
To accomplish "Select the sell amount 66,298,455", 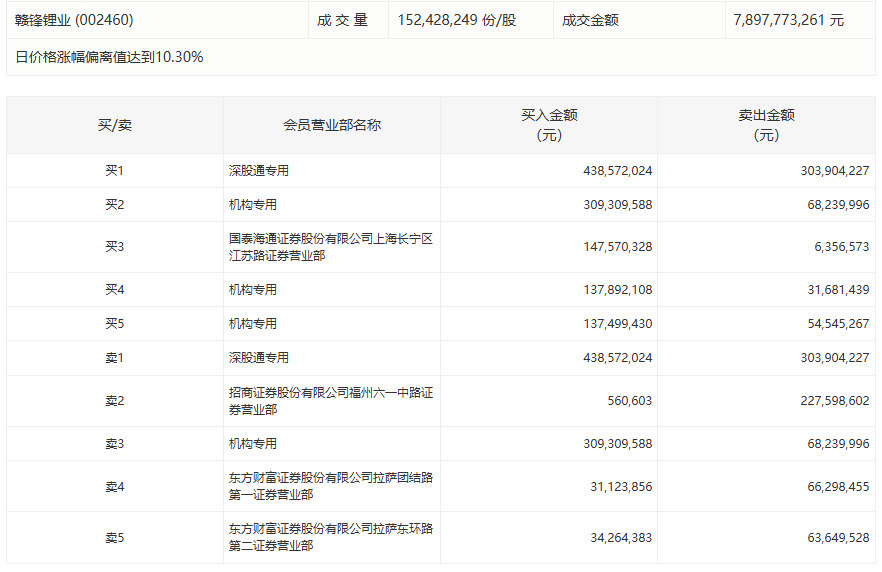I will tap(838, 487).
